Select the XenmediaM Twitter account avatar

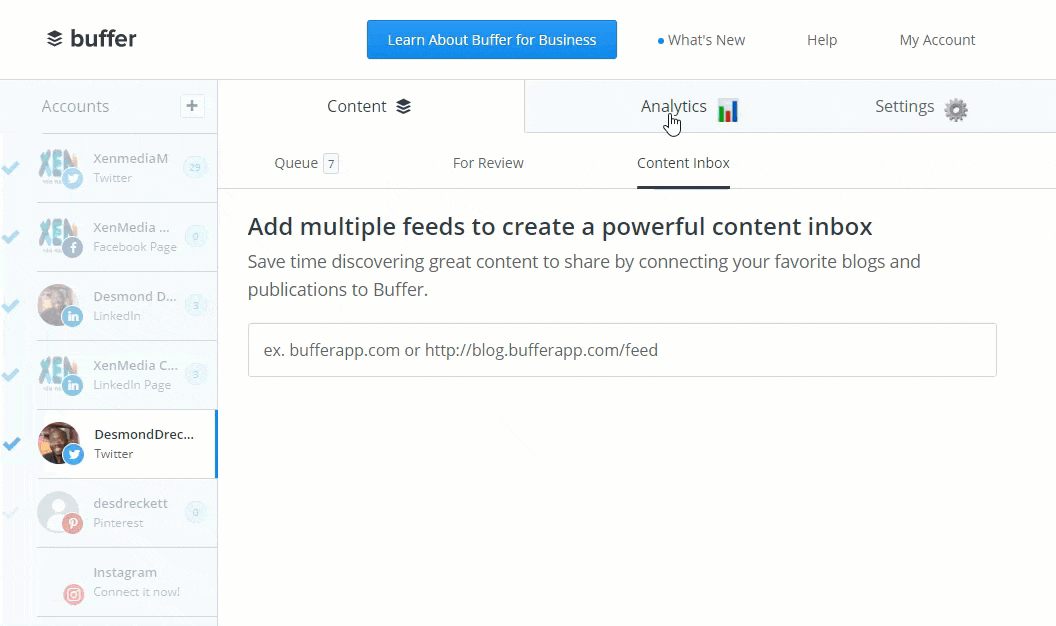[58, 167]
